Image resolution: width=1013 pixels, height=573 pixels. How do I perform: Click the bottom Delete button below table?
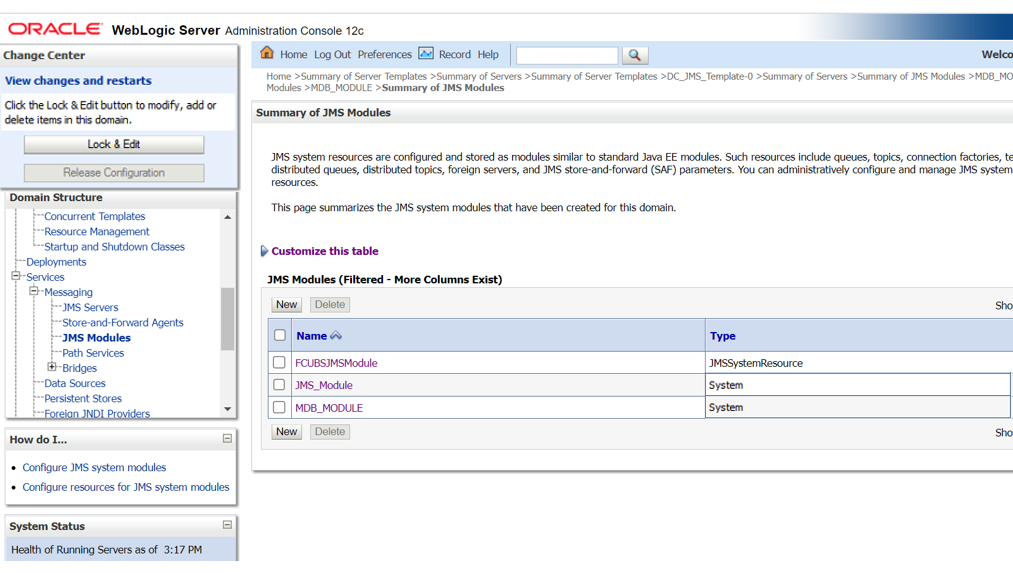(x=329, y=432)
